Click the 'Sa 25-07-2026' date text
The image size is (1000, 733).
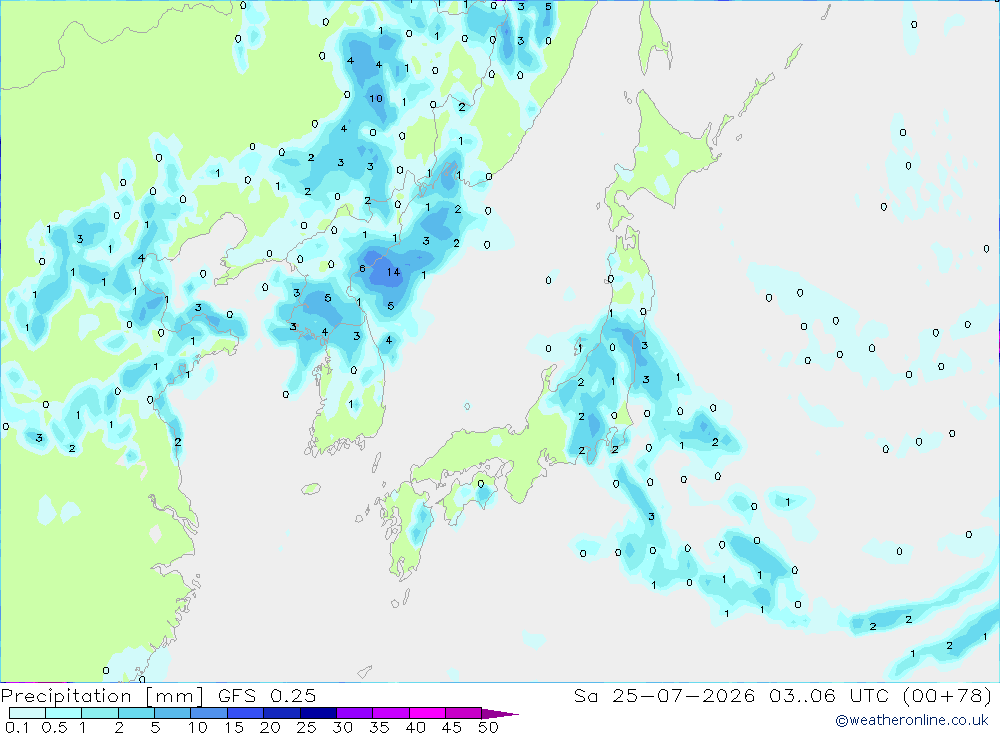tap(665, 696)
